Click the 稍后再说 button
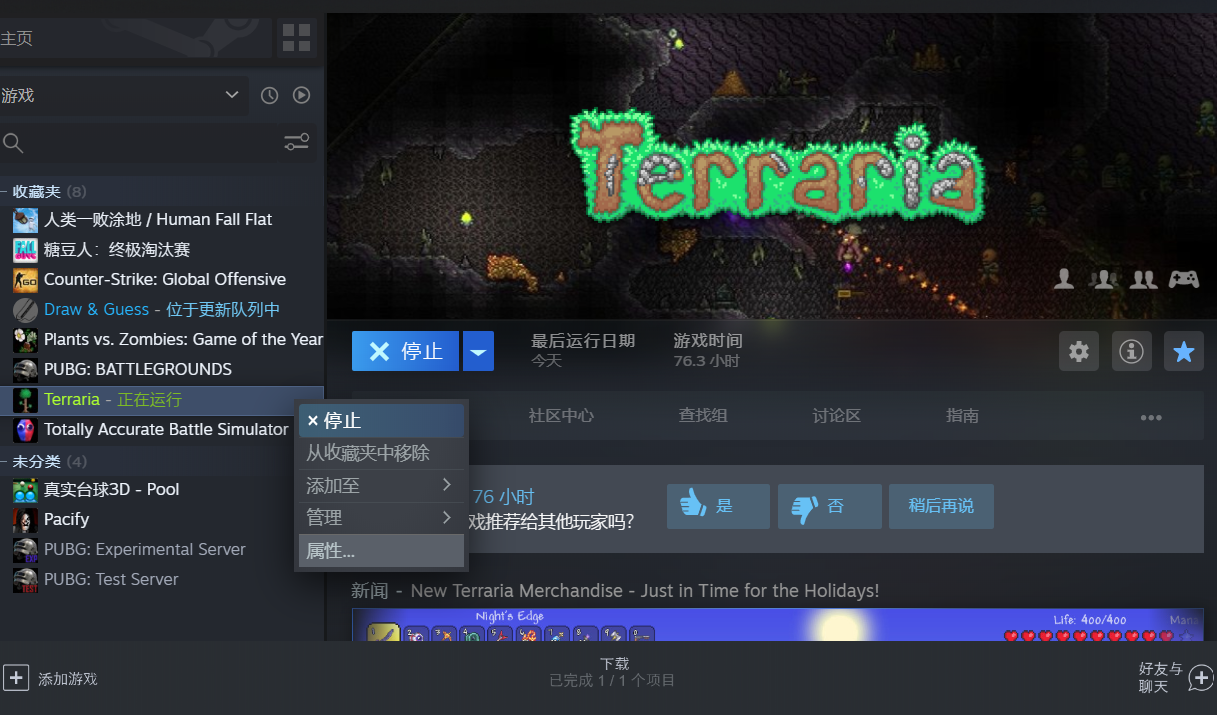The width and height of the screenshot is (1217, 715). tap(940, 506)
